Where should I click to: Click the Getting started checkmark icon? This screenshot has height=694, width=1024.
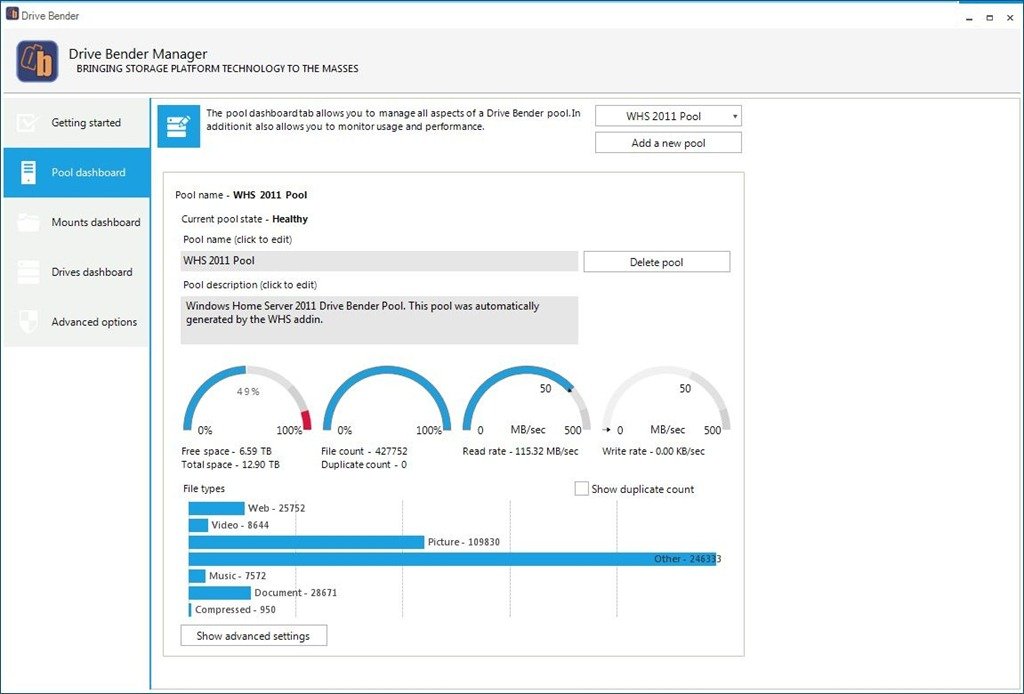pos(27,123)
